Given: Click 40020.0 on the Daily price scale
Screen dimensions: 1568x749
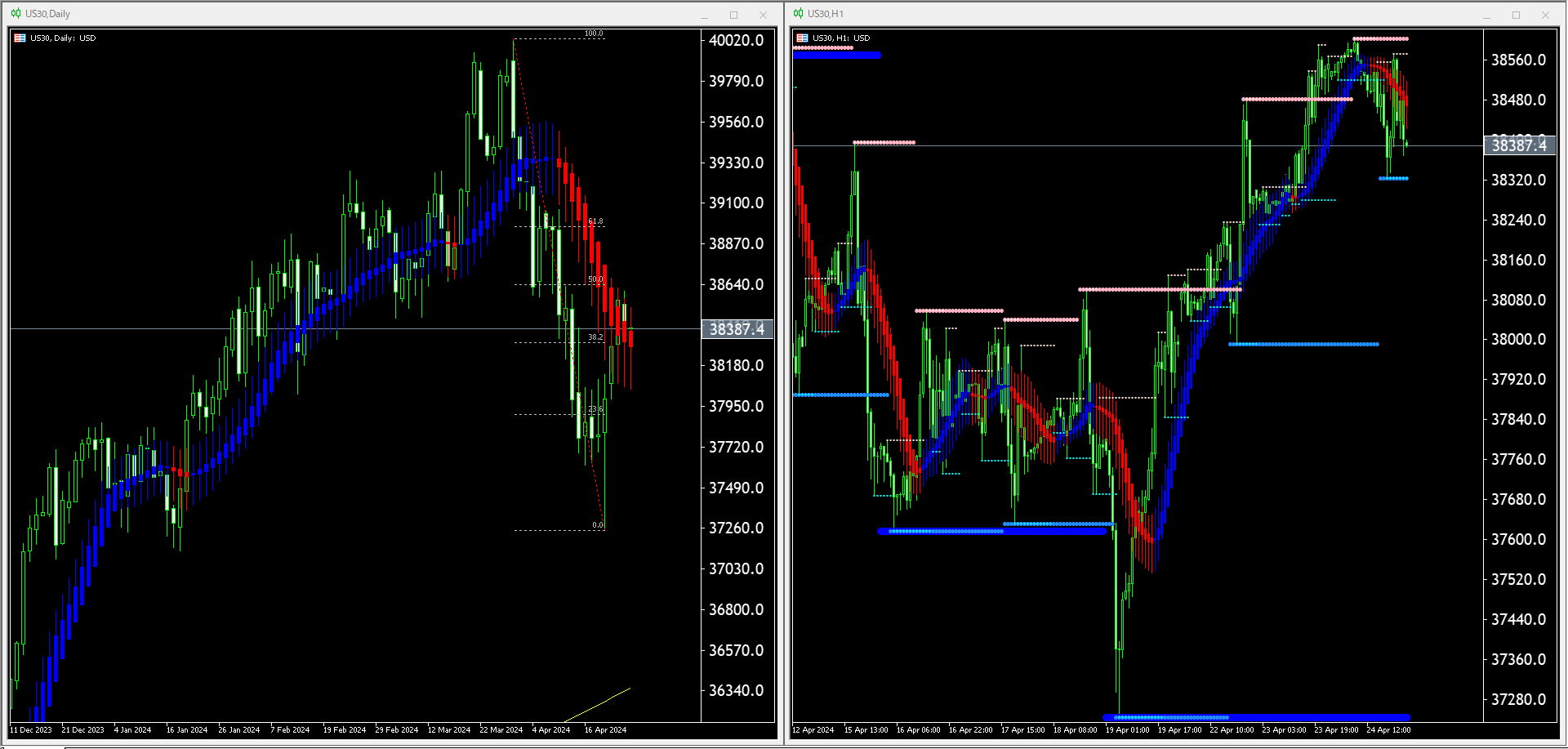Looking at the screenshot, I should tap(737, 40).
